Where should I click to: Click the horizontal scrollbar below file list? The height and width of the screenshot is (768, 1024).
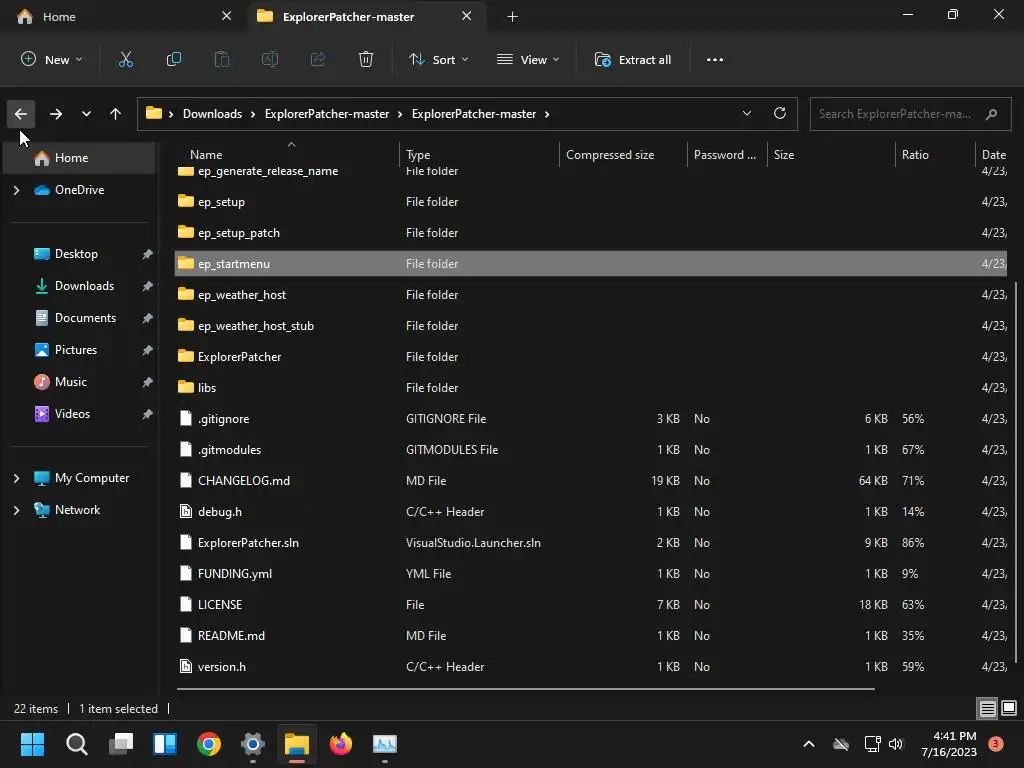(x=525, y=688)
